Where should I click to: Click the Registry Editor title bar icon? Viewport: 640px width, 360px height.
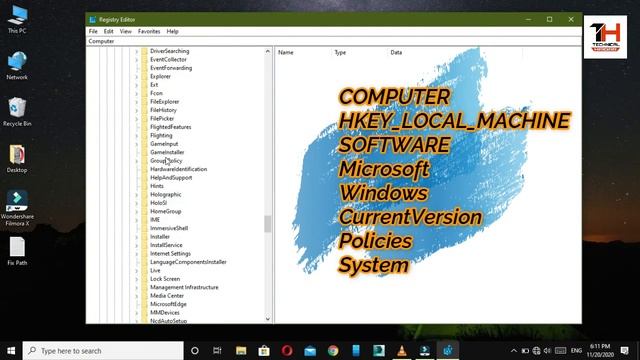tap(93, 20)
